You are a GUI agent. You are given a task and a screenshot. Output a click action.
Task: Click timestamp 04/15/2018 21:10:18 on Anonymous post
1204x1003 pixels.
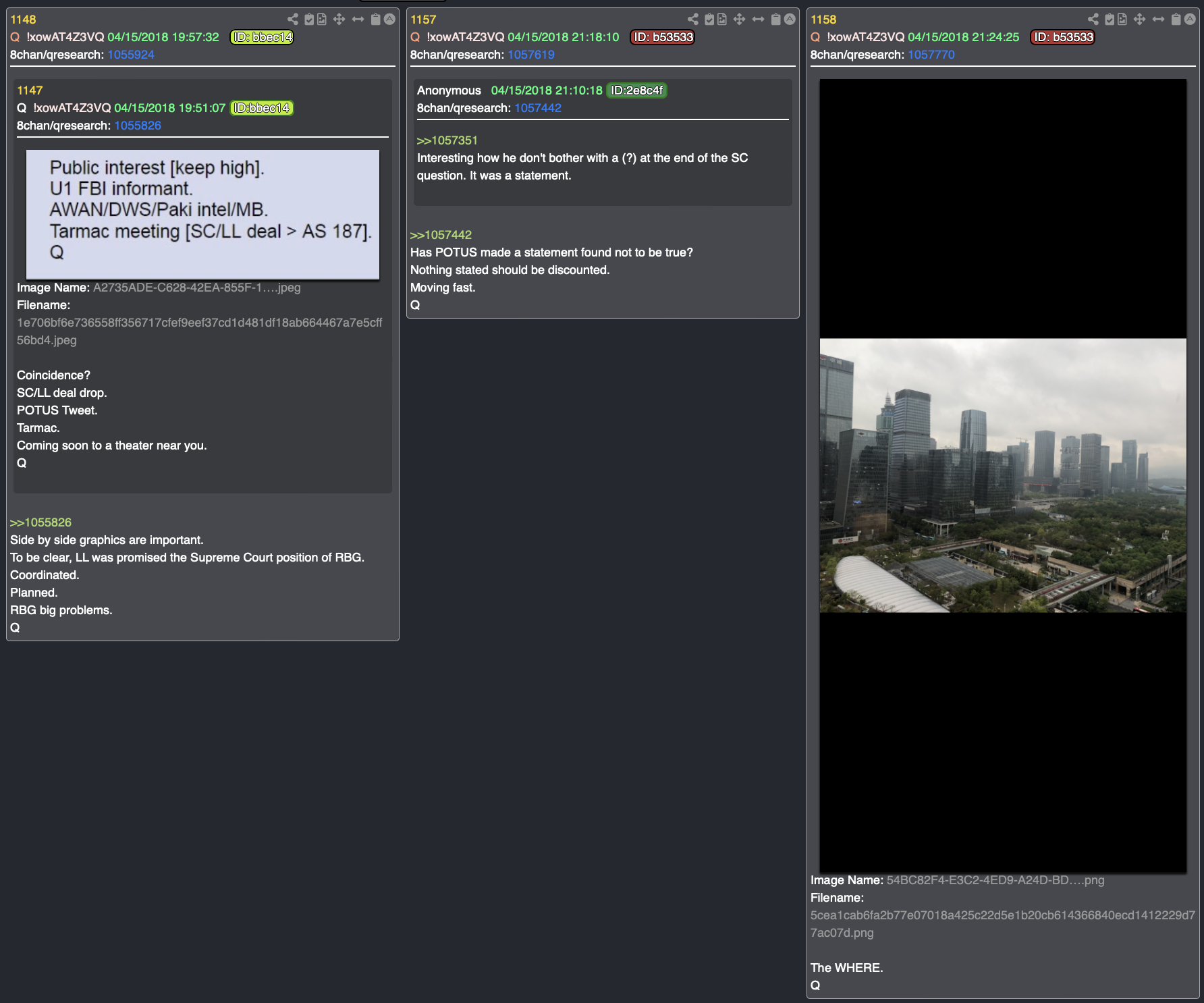(547, 90)
